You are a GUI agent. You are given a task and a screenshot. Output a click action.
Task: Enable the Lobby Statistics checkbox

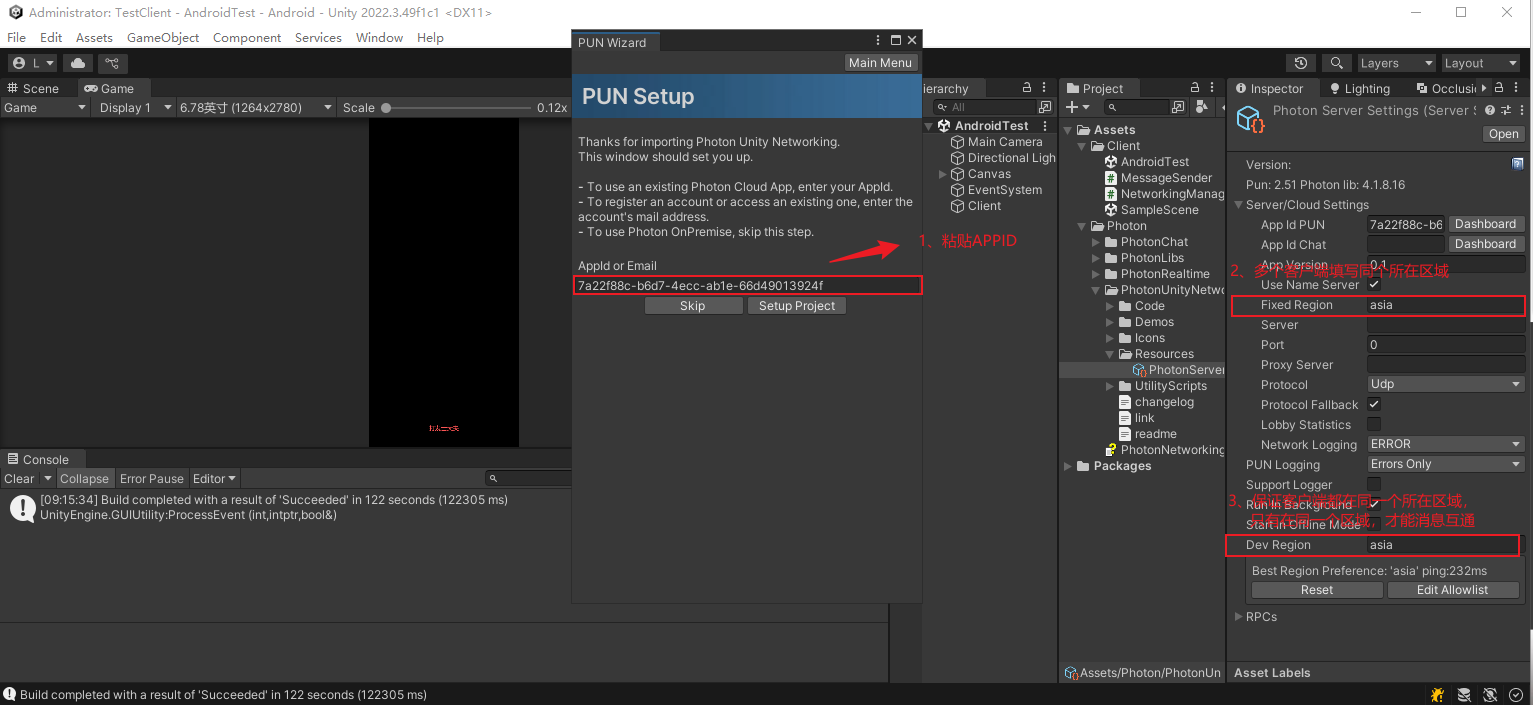pyautogui.click(x=1374, y=424)
